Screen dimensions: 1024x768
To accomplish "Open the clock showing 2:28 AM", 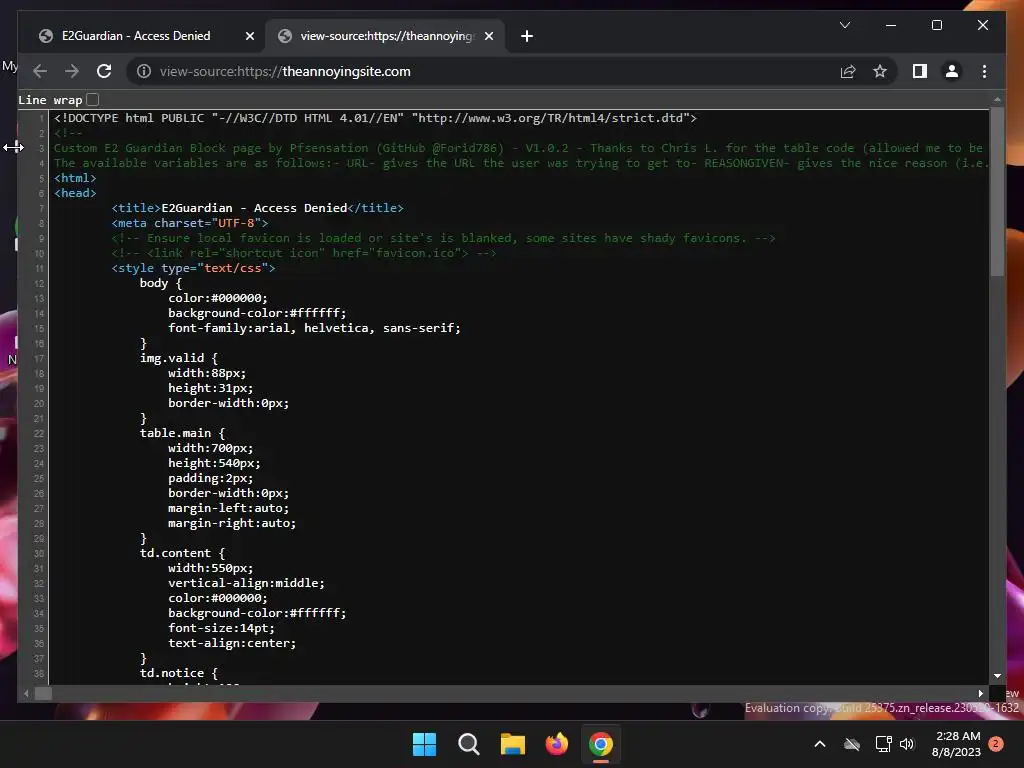I will (956, 744).
